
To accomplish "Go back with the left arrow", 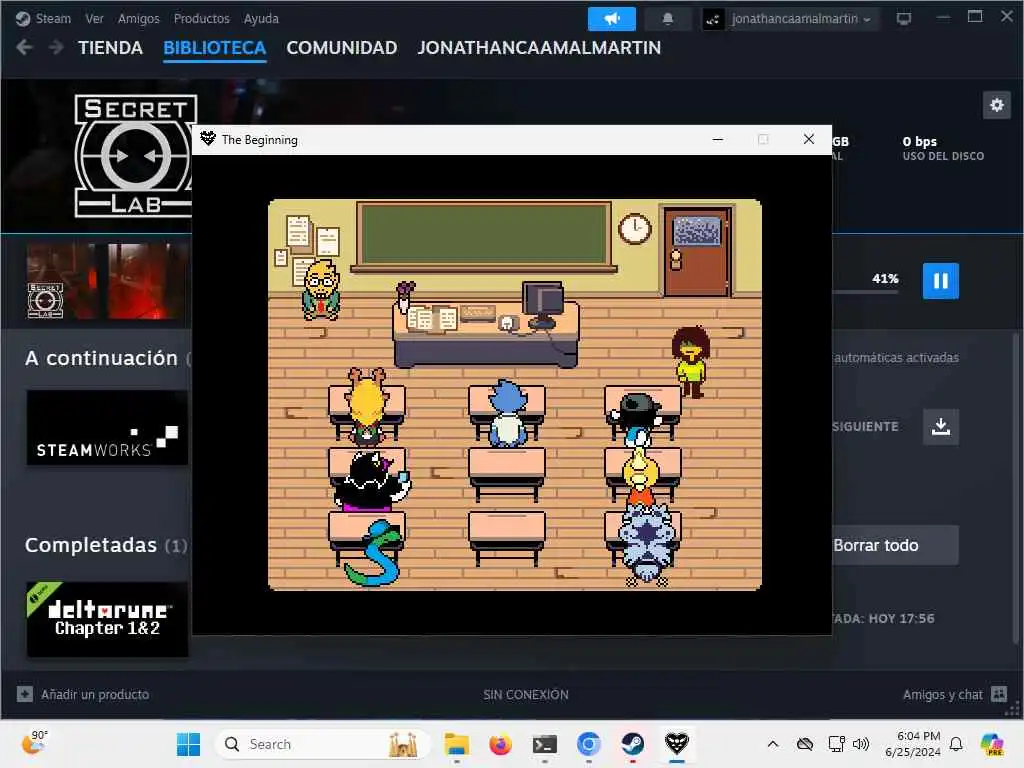I will pyautogui.click(x=24, y=48).
